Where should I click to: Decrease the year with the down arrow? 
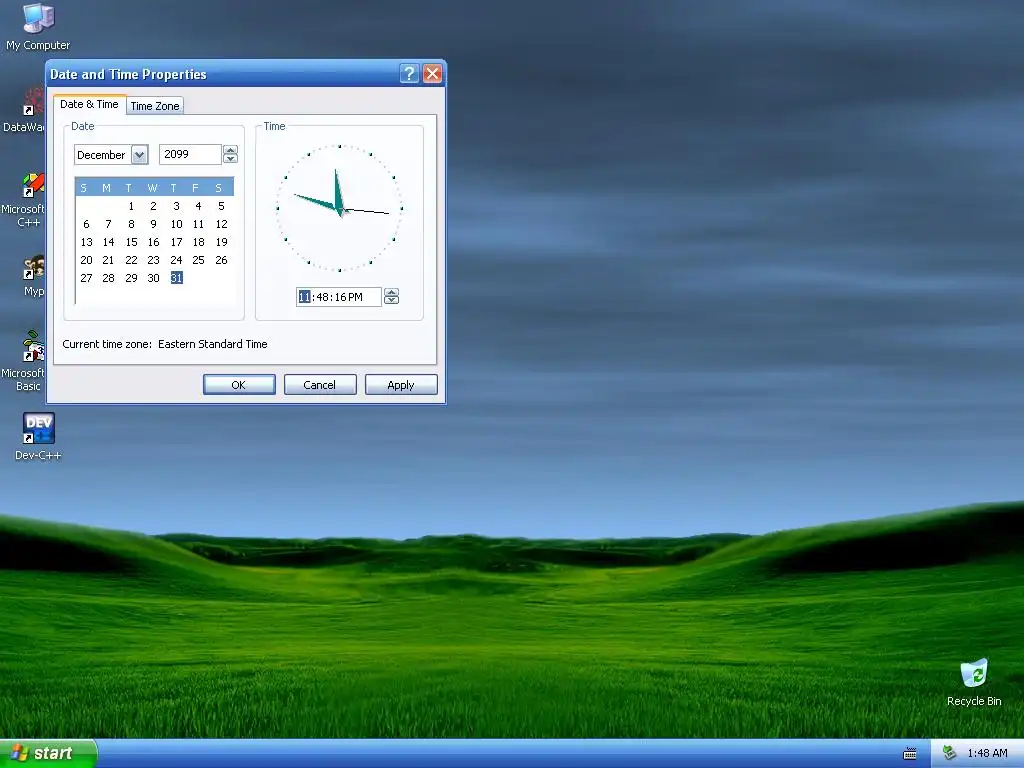231,159
